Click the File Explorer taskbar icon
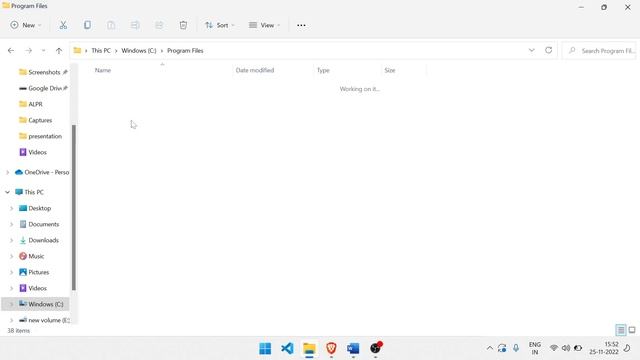Screen dimensions: 640x360 309,348
